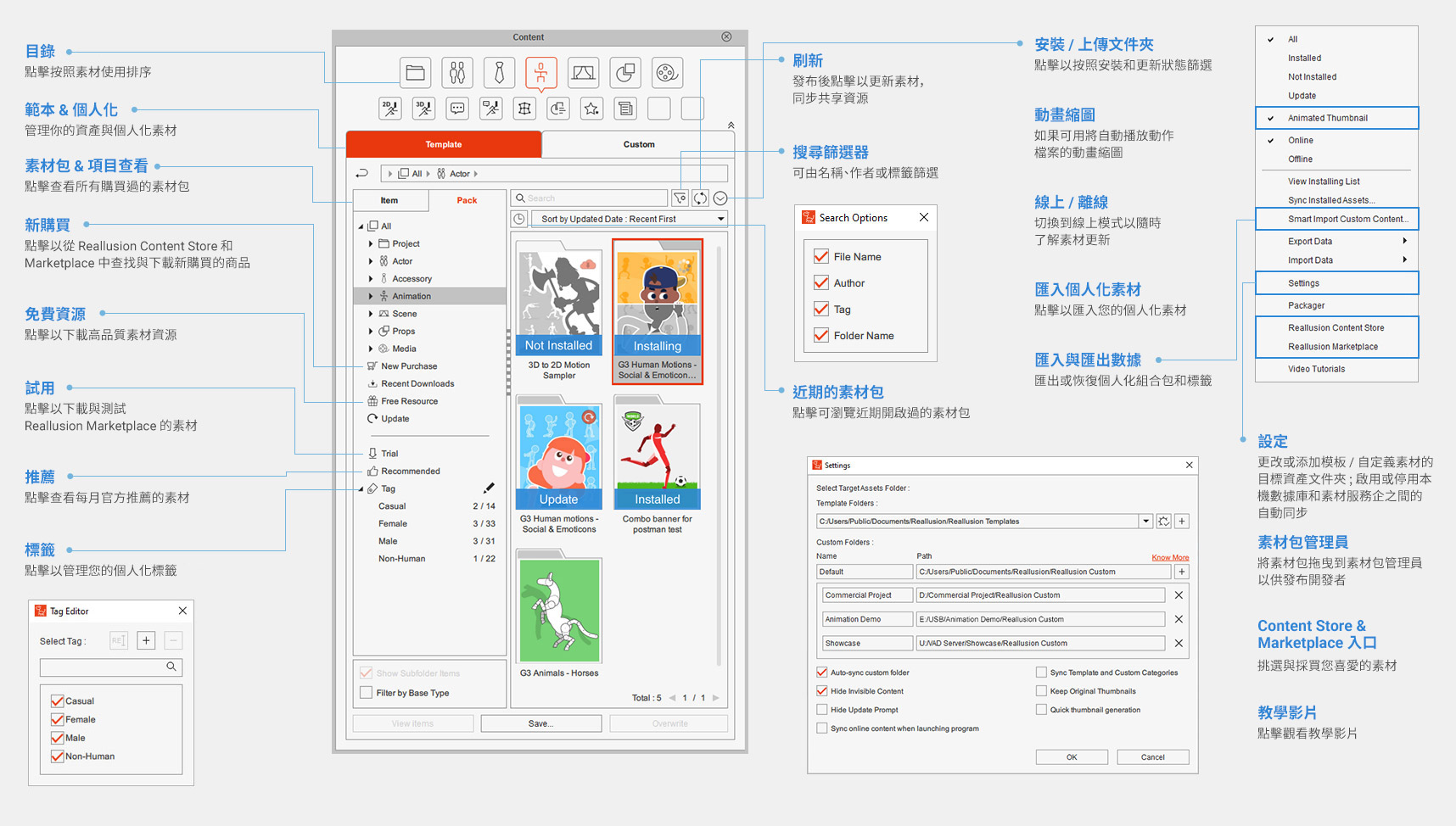
Task: Open Reallusion Marketplace from menu
Action: 1333,347
